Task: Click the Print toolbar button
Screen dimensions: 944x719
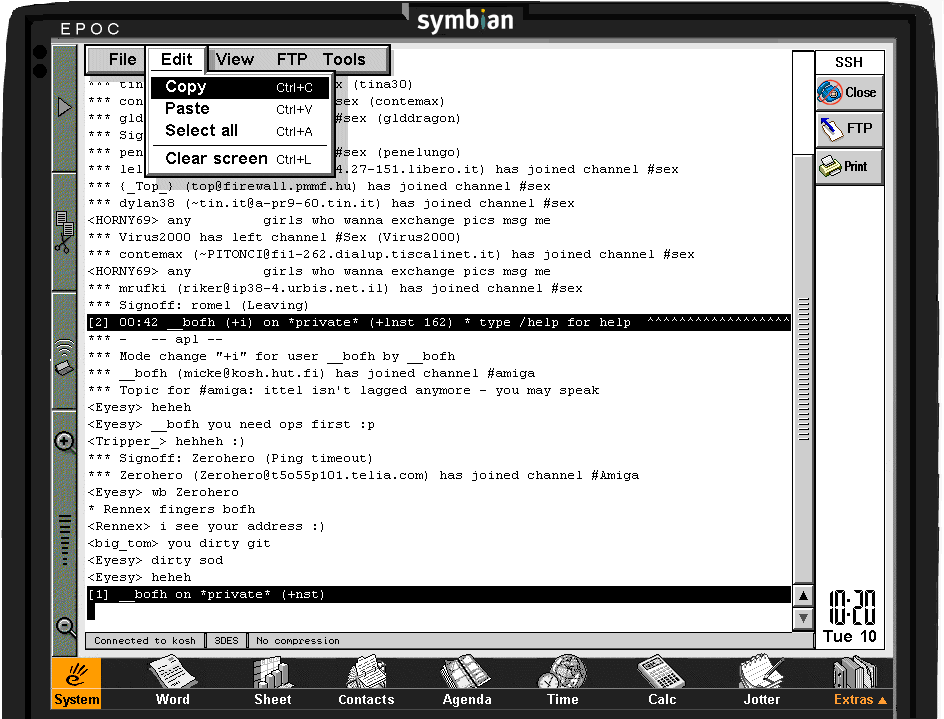Action: tap(849, 166)
